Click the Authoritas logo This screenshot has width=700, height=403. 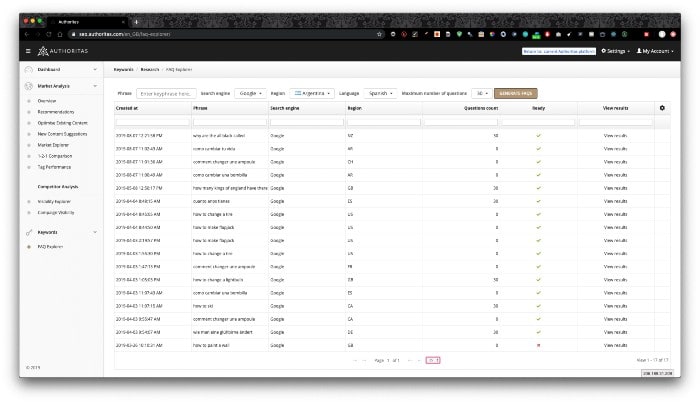(63, 51)
